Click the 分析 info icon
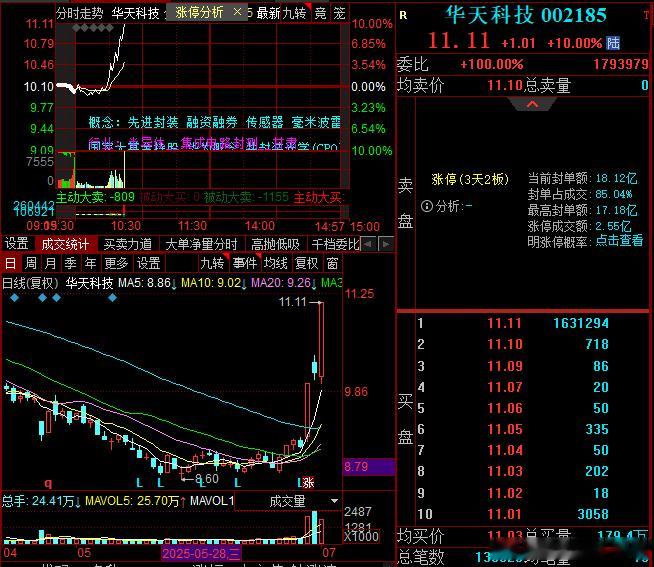The height and width of the screenshot is (567, 654). [427, 206]
